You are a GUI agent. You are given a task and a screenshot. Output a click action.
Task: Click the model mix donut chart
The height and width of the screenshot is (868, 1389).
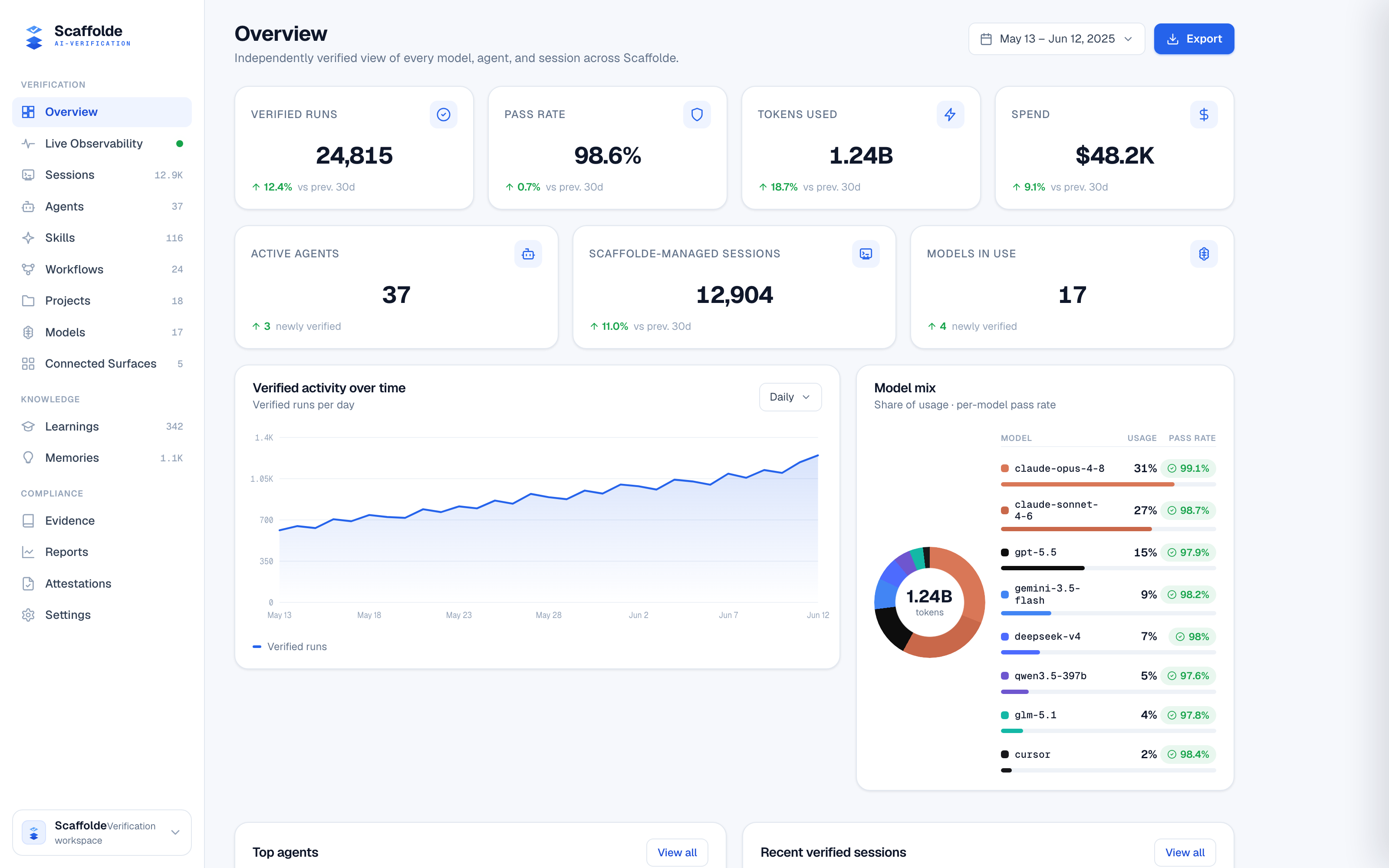coord(929,602)
